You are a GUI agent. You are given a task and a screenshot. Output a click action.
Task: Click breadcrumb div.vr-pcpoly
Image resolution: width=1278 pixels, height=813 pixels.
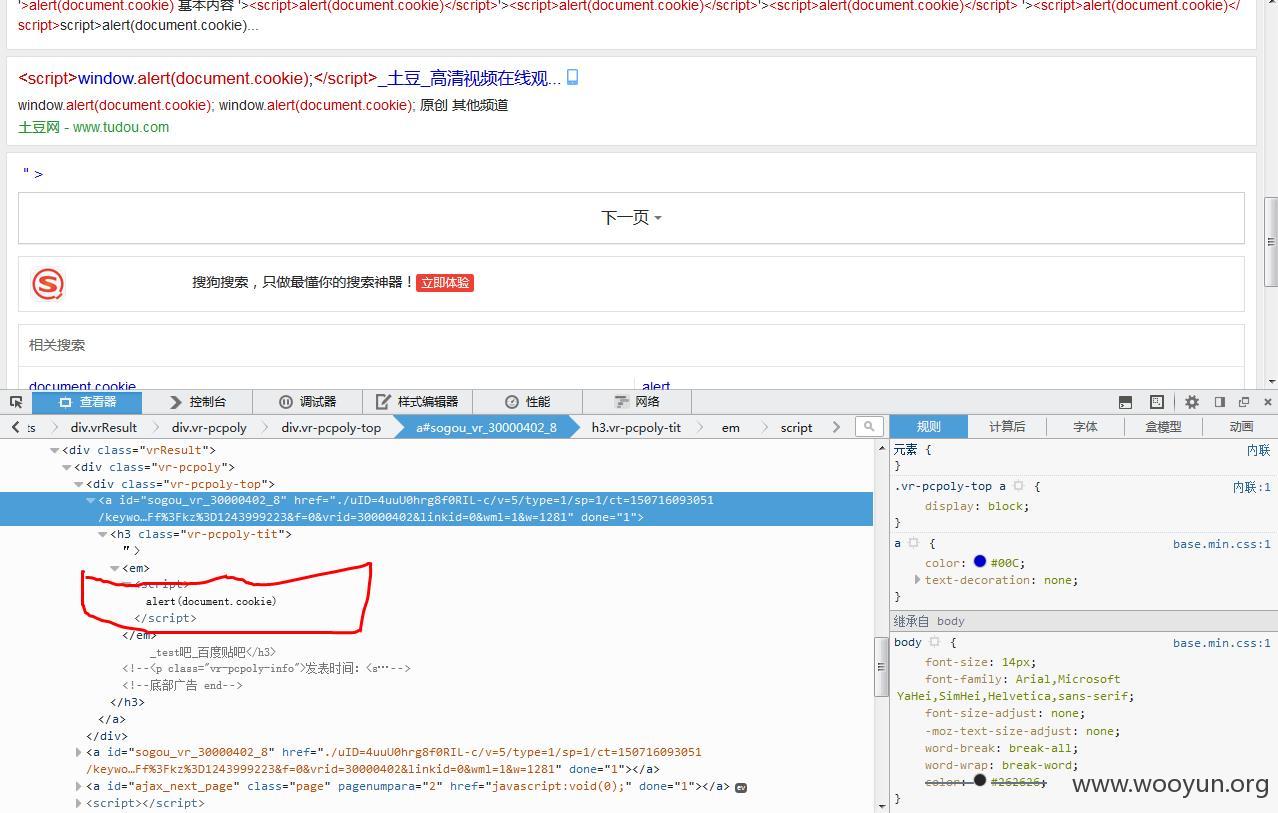(x=209, y=427)
